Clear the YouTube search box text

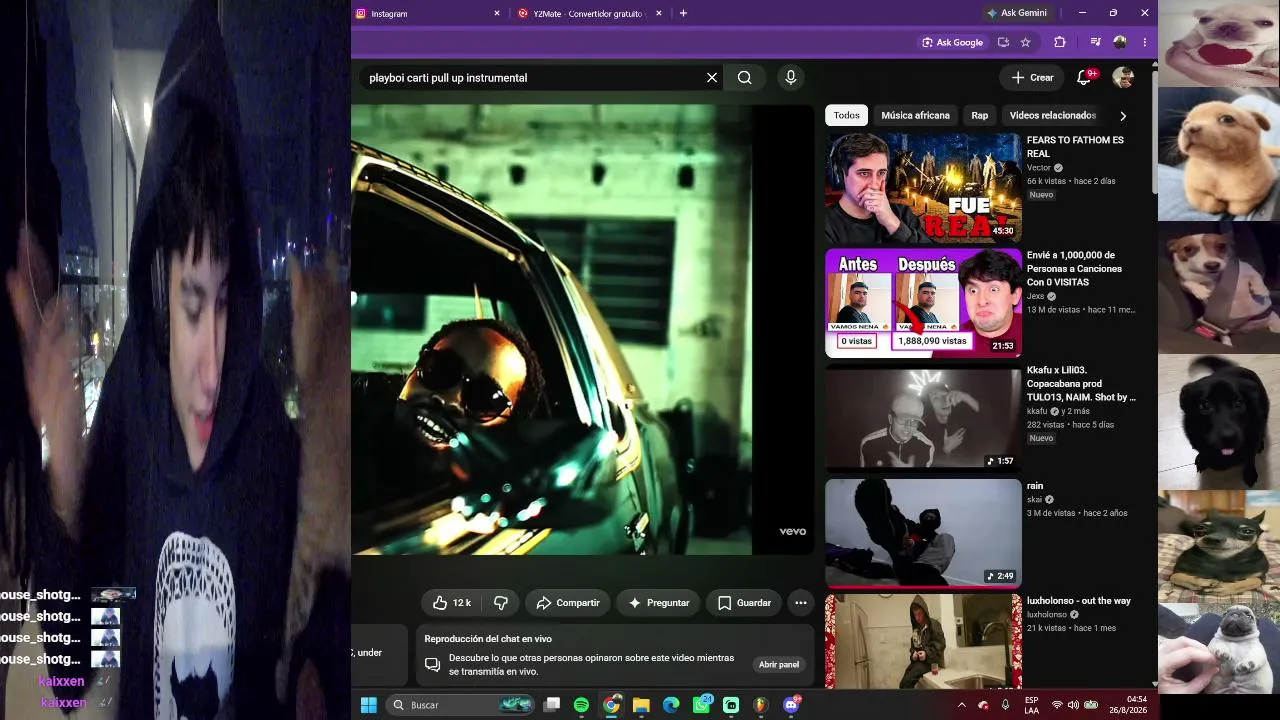[712, 78]
